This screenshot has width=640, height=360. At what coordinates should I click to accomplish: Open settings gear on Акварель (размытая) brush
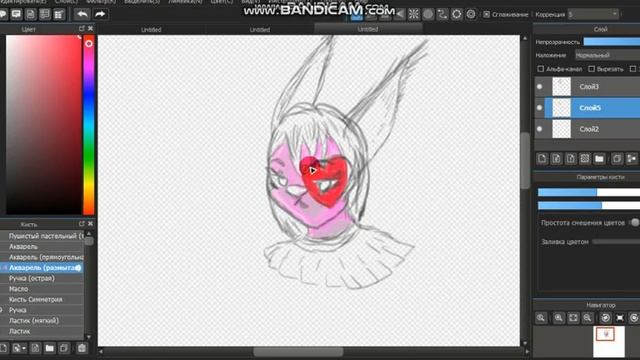[78, 268]
